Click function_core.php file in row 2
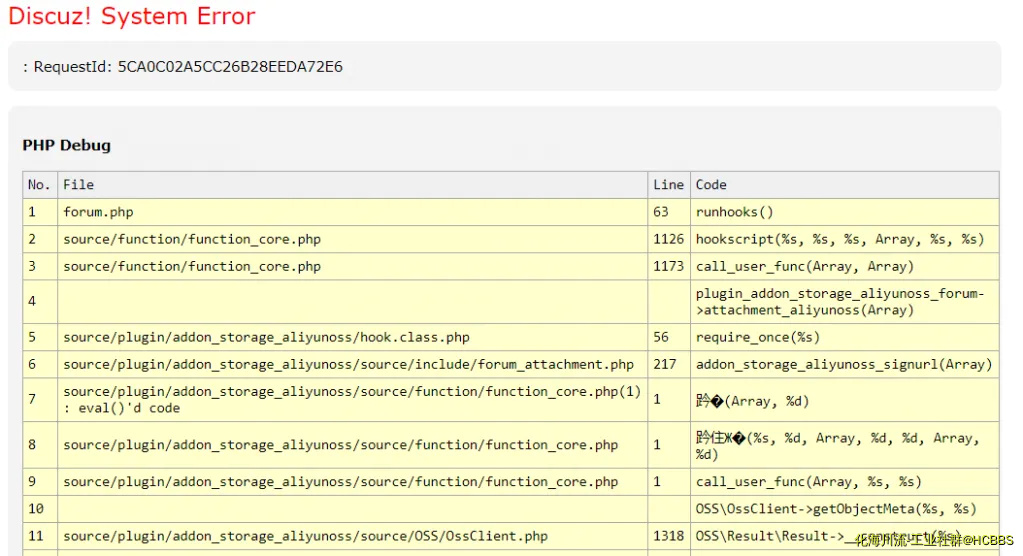This screenshot has width=1023, height=556. [x=352, y=239]
